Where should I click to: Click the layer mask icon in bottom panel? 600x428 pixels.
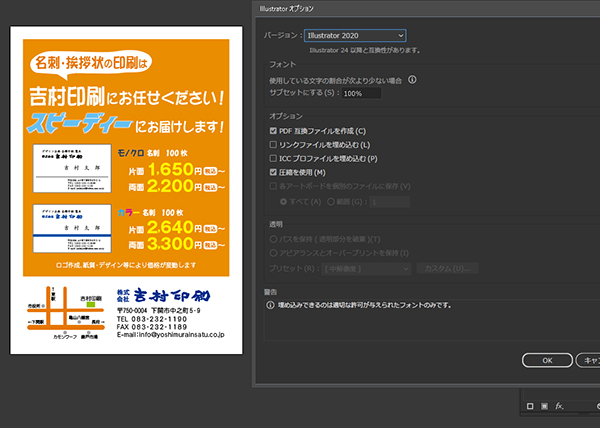(x=544, y=406)
